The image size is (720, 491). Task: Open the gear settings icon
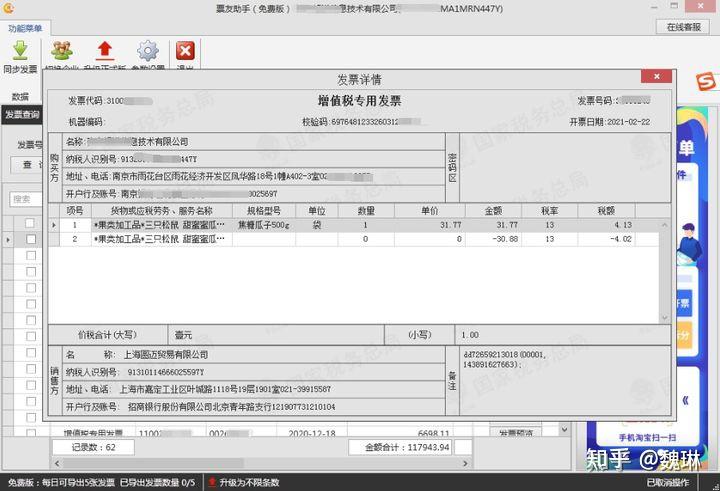pos(148,51)
